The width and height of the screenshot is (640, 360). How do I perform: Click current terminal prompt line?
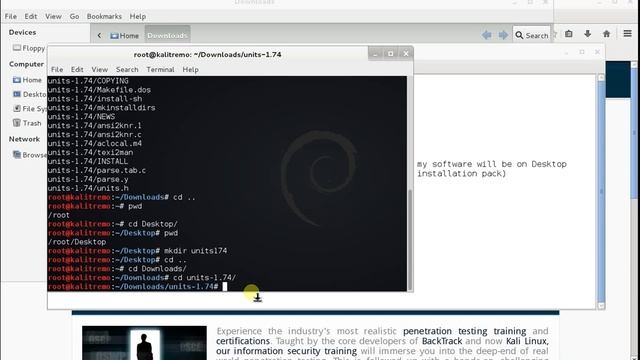137,287
